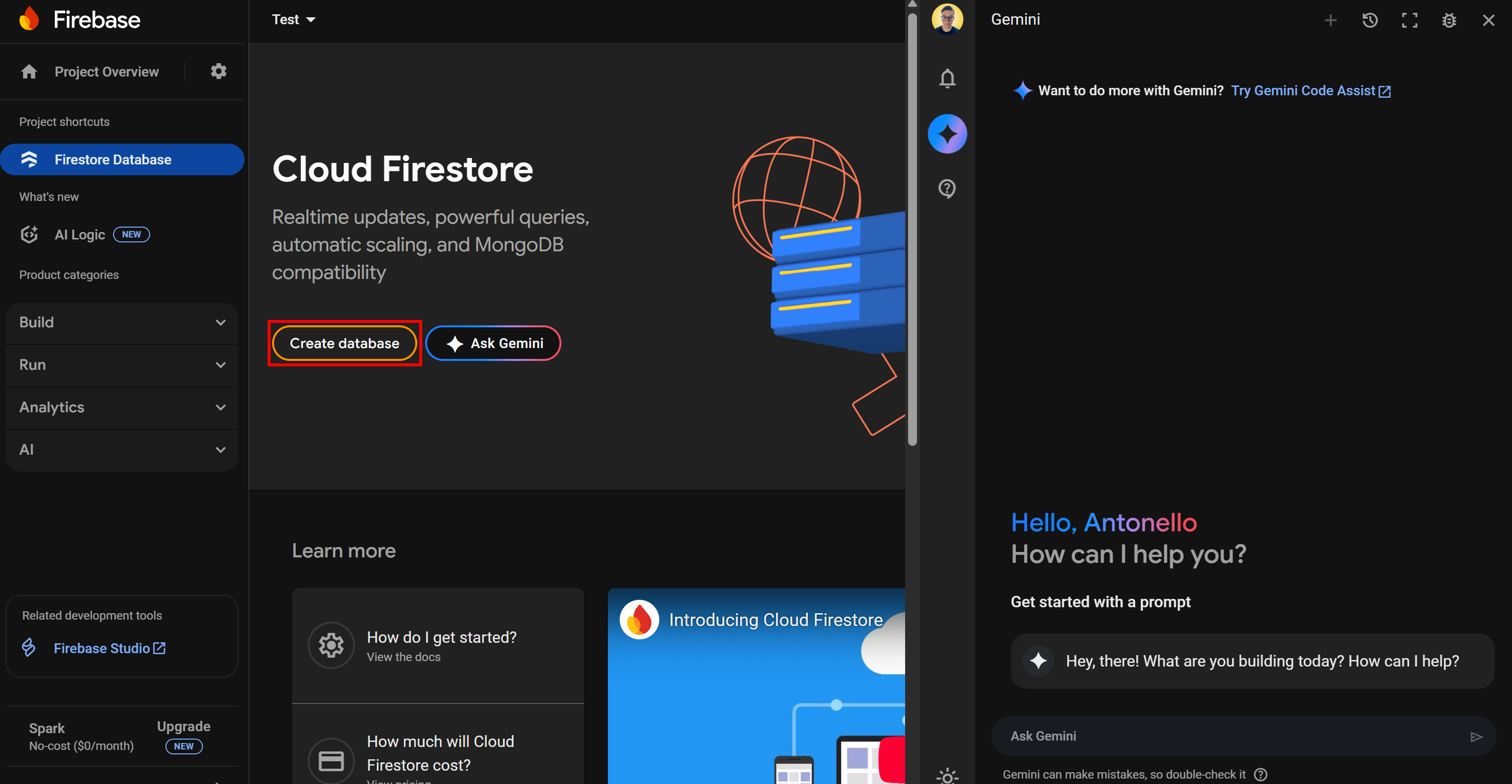This screenshot has height=784, width=1512.
Task: Expand Gemini panel to fullscreen
Action: [x=1409, y=21]
